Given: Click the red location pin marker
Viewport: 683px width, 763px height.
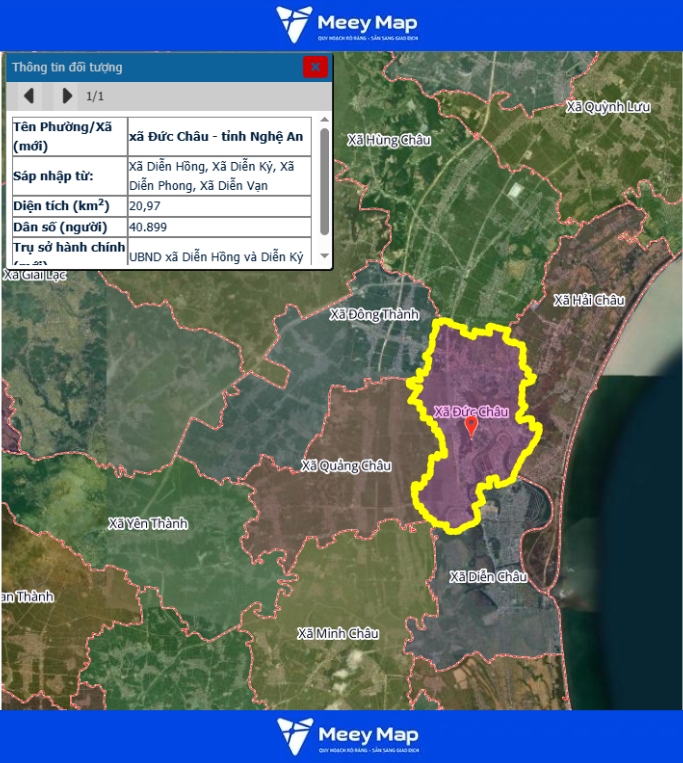Looking at the screenshot, I should pos(472,427).
